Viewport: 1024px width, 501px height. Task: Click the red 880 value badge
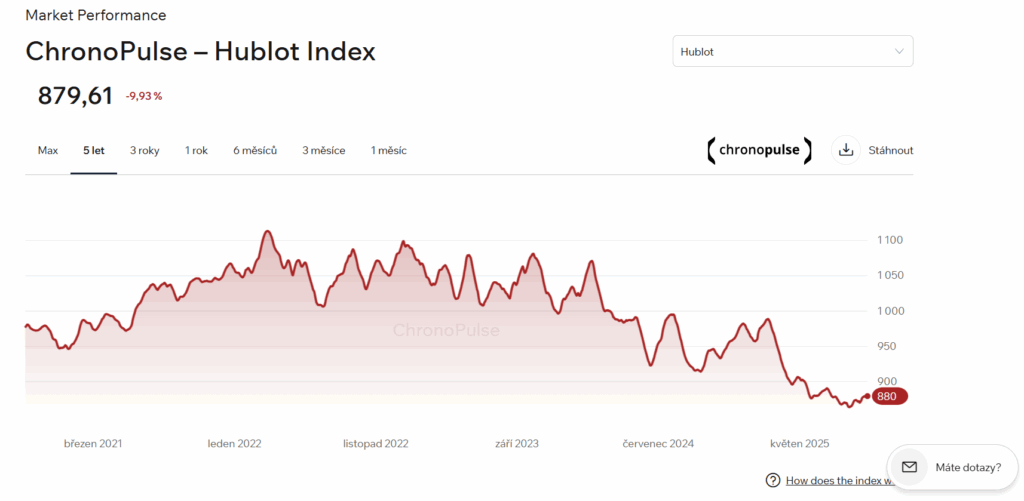[888, 396]
